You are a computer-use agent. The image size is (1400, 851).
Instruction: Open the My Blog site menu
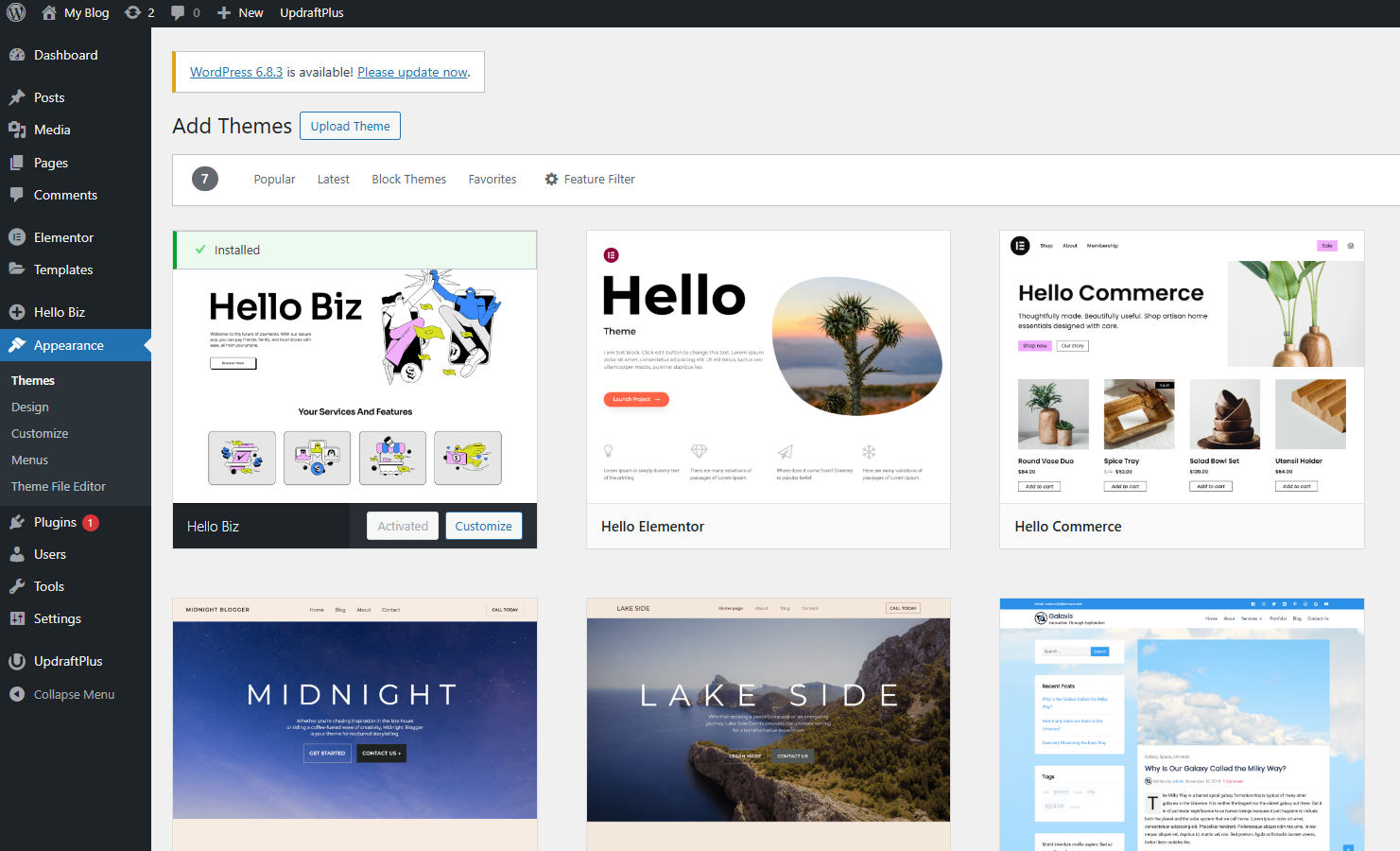click(x=76, y=13)
